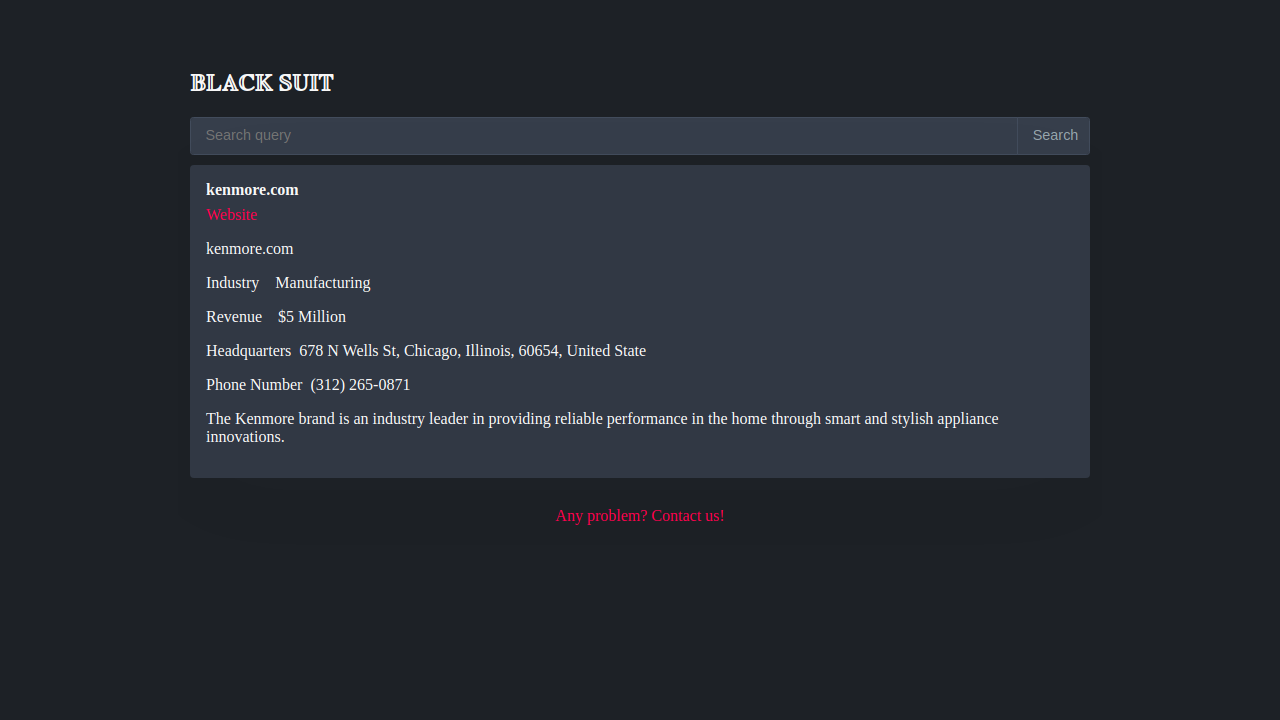Click the Headquarters label

[248, 351]
